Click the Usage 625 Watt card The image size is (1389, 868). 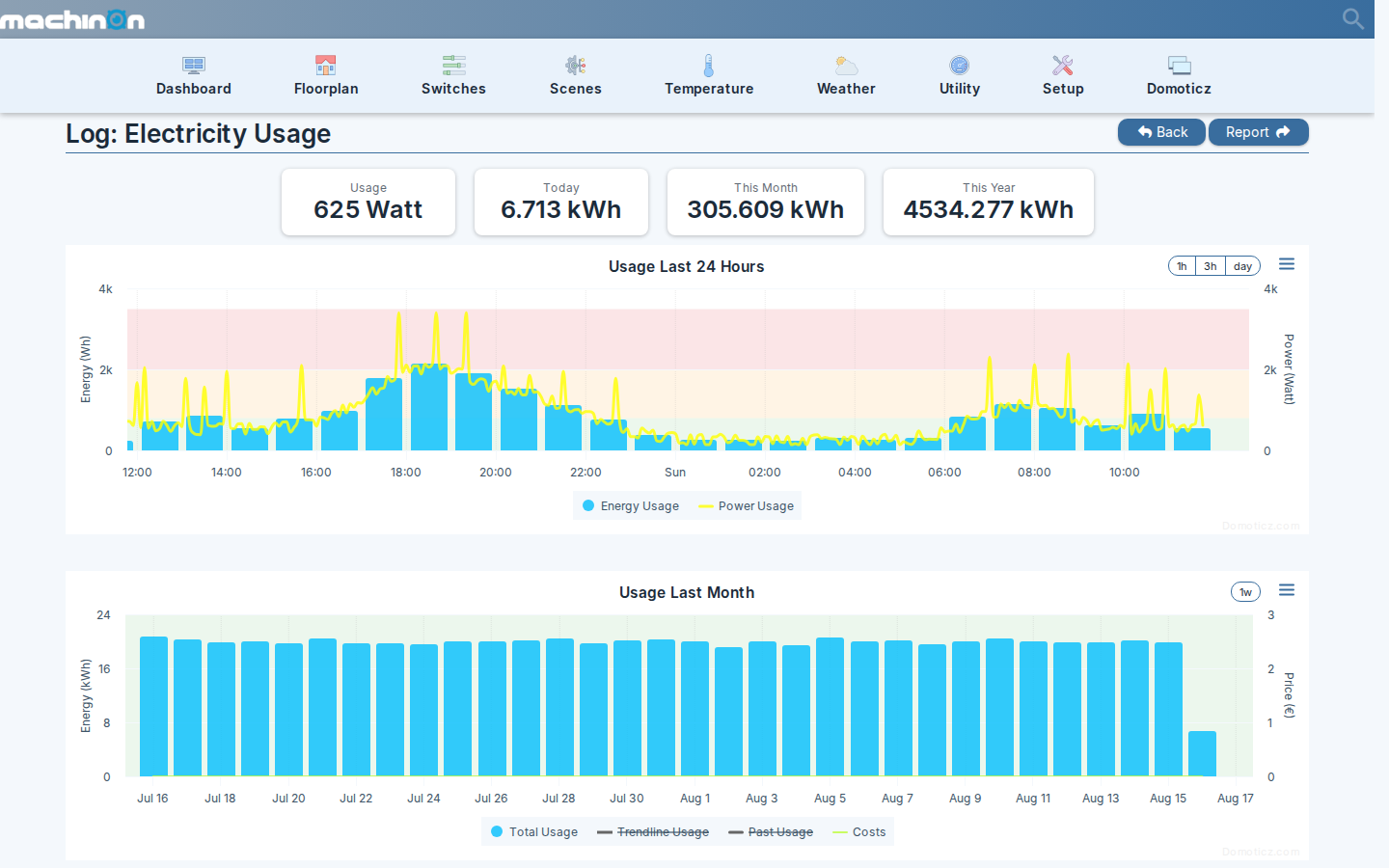tap(368, 202)
